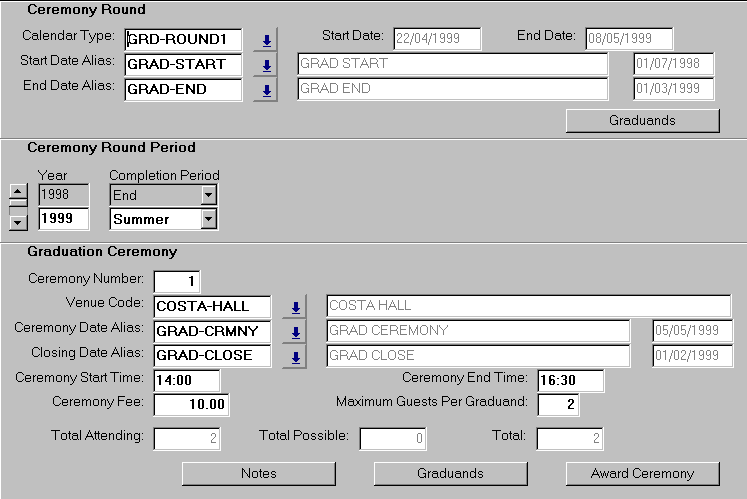Open lookup arrow beside Venue Code field
This screenshot has width=747, height=499.
[295, 307]
